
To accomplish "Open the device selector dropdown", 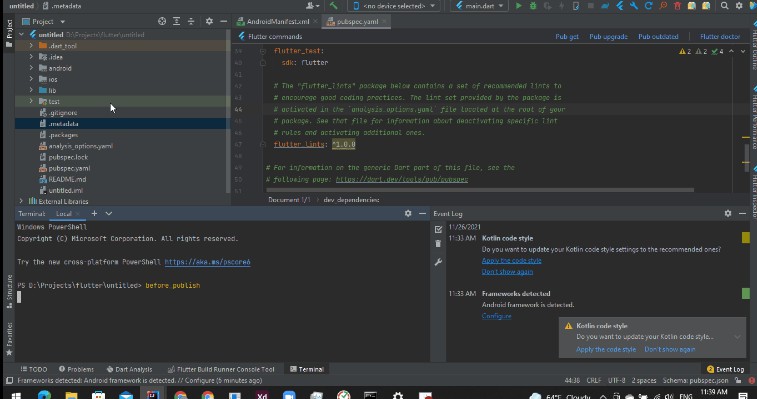I will [x=394, y=6].
